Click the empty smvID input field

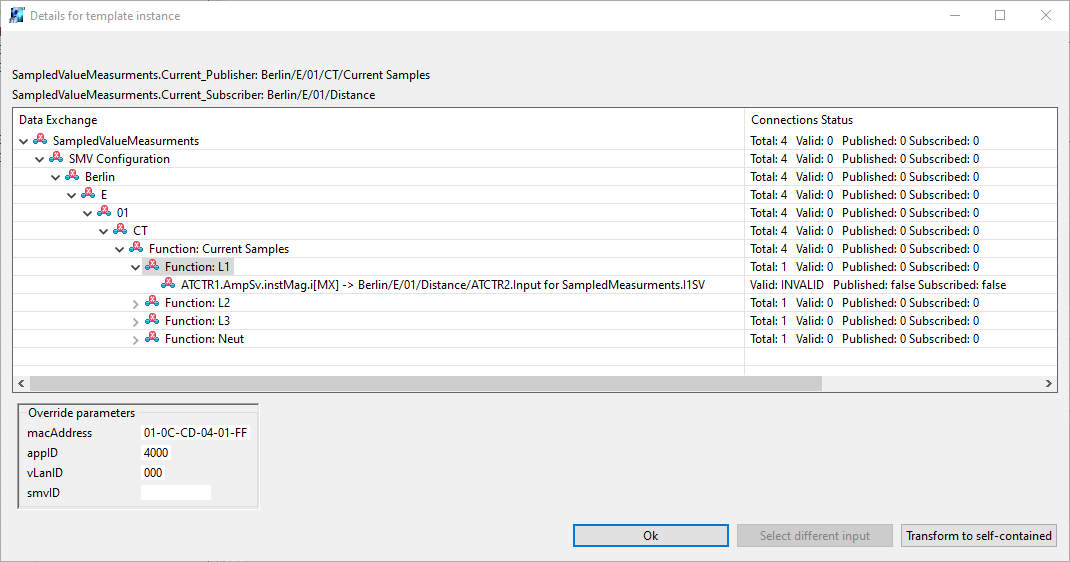point(176,492)
